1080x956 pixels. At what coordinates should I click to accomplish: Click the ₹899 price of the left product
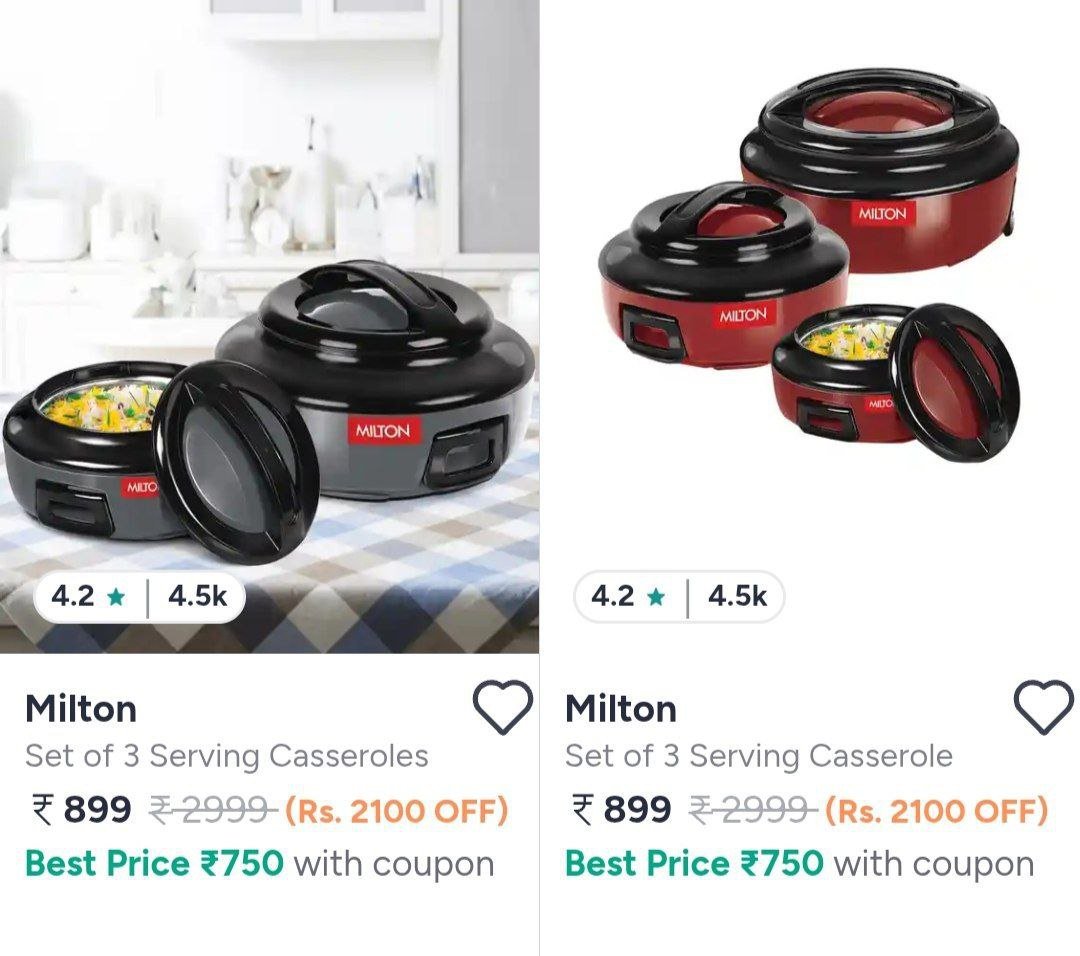[x=81, y=809]
